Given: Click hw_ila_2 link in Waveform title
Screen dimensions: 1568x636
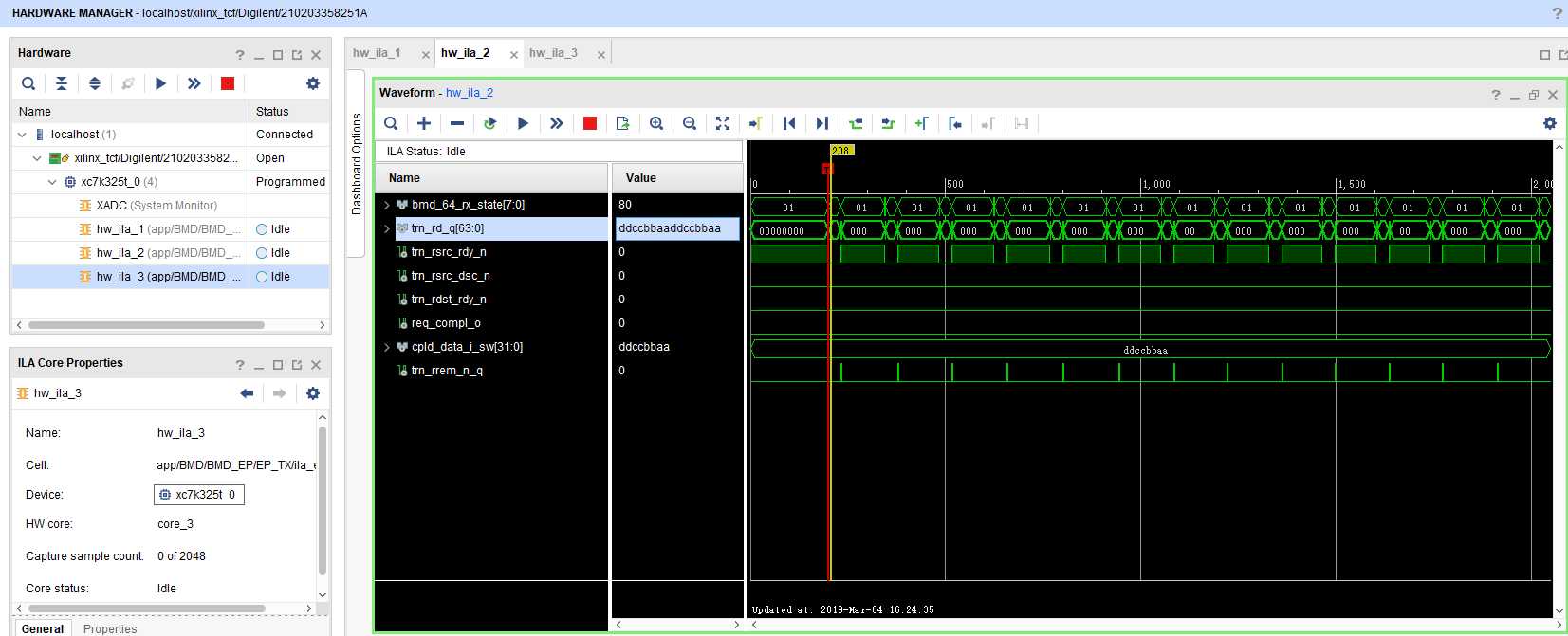Looking at the screenshot, I should click(470, 93).
